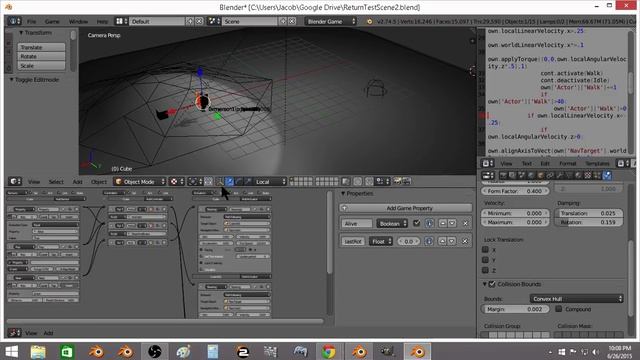640x360 pixels.
Task: Toggle debug info for lastRot property
Action: 429,241
